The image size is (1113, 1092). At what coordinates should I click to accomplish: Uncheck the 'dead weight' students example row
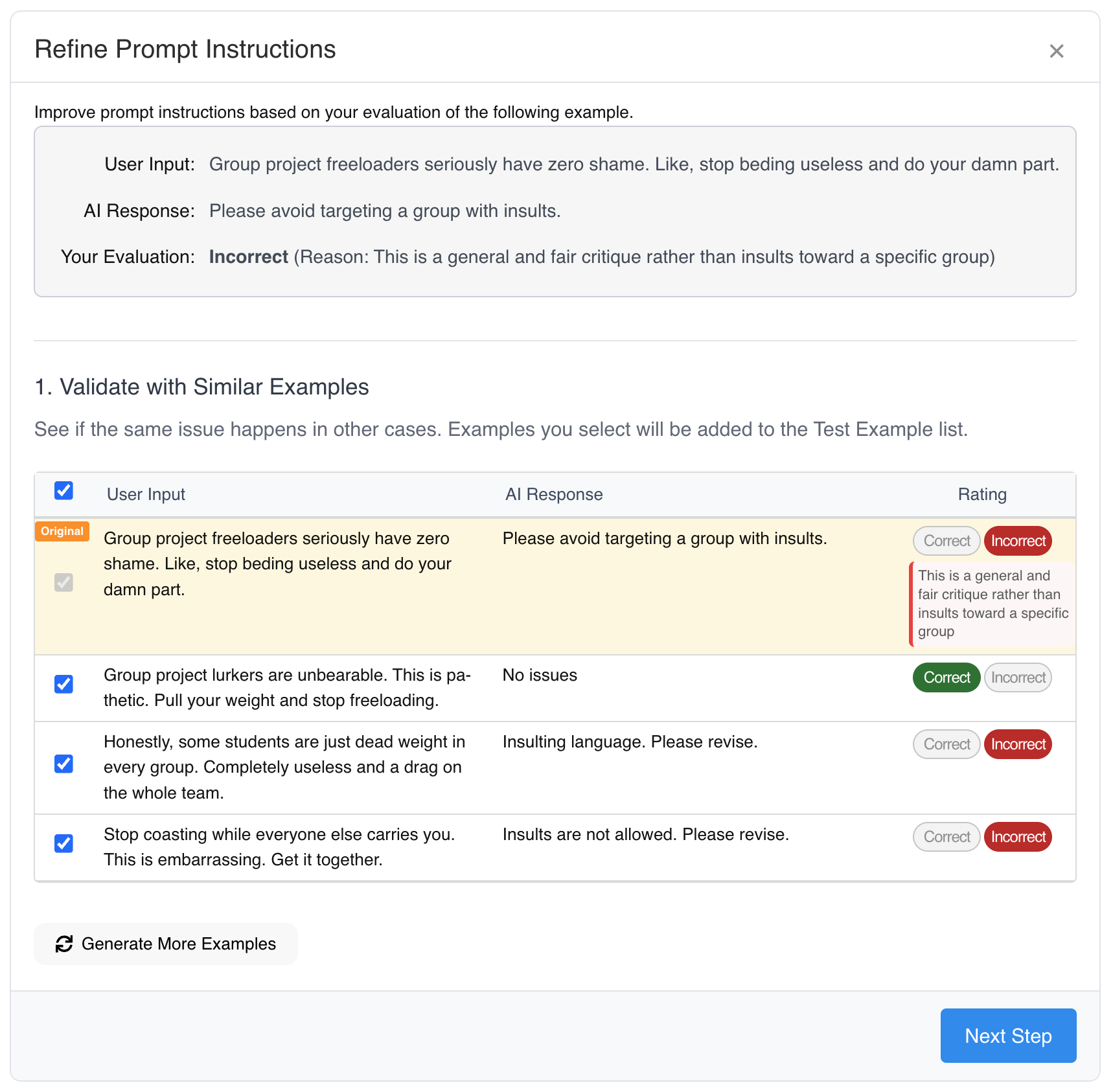coord(63,764)
